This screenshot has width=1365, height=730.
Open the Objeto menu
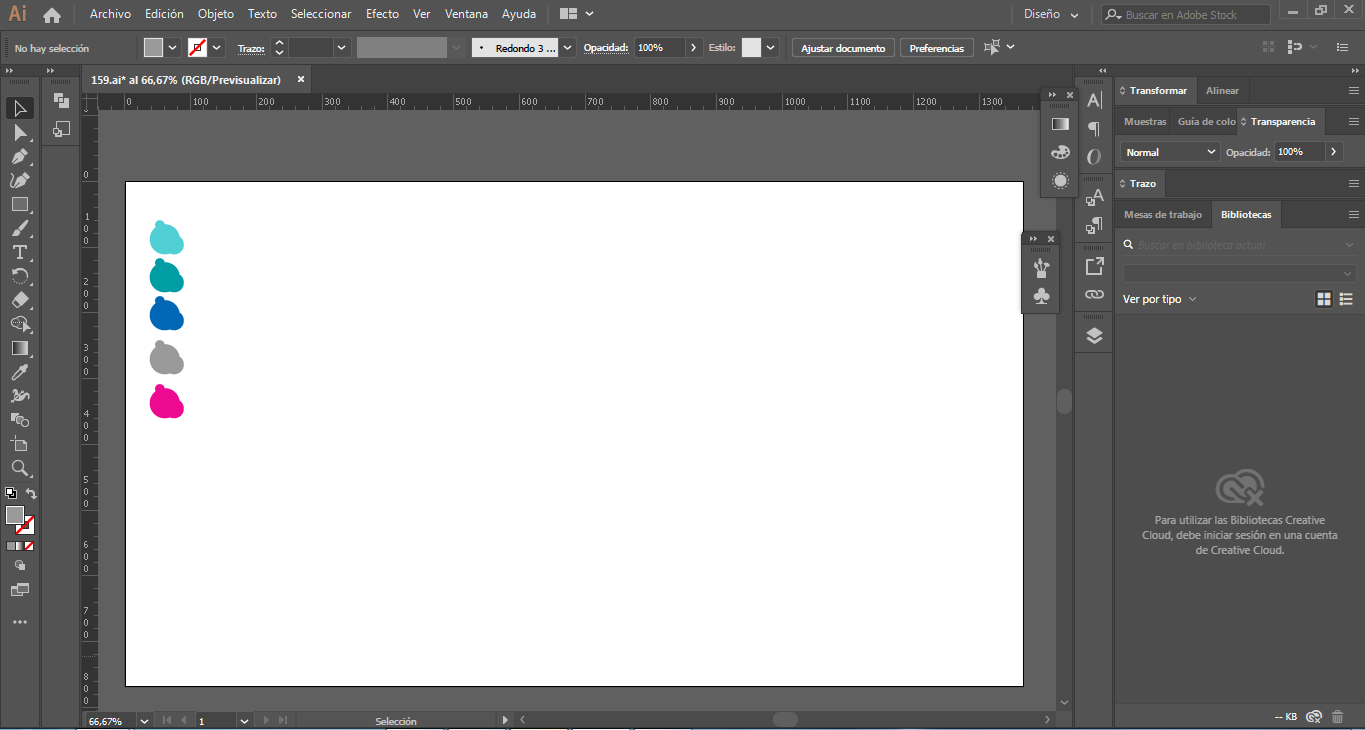pyautogui.click(x=216, y=14)
